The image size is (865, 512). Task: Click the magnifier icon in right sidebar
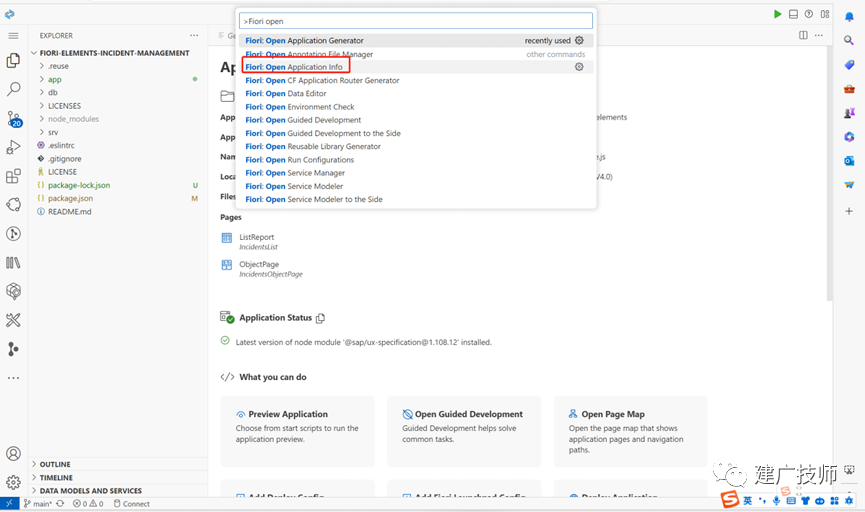849,40
